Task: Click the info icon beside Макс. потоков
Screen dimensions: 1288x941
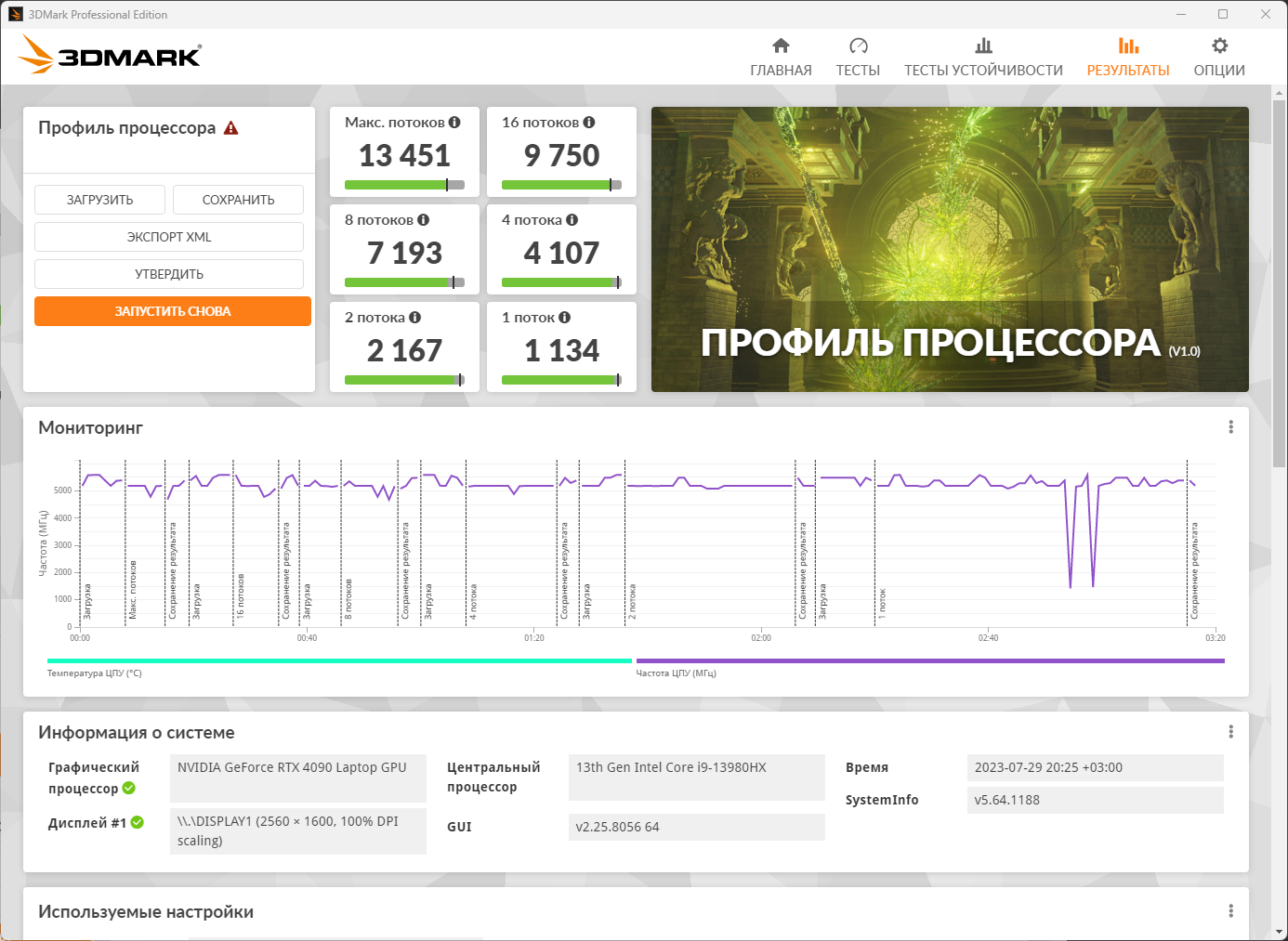Action: coord(454,123)
